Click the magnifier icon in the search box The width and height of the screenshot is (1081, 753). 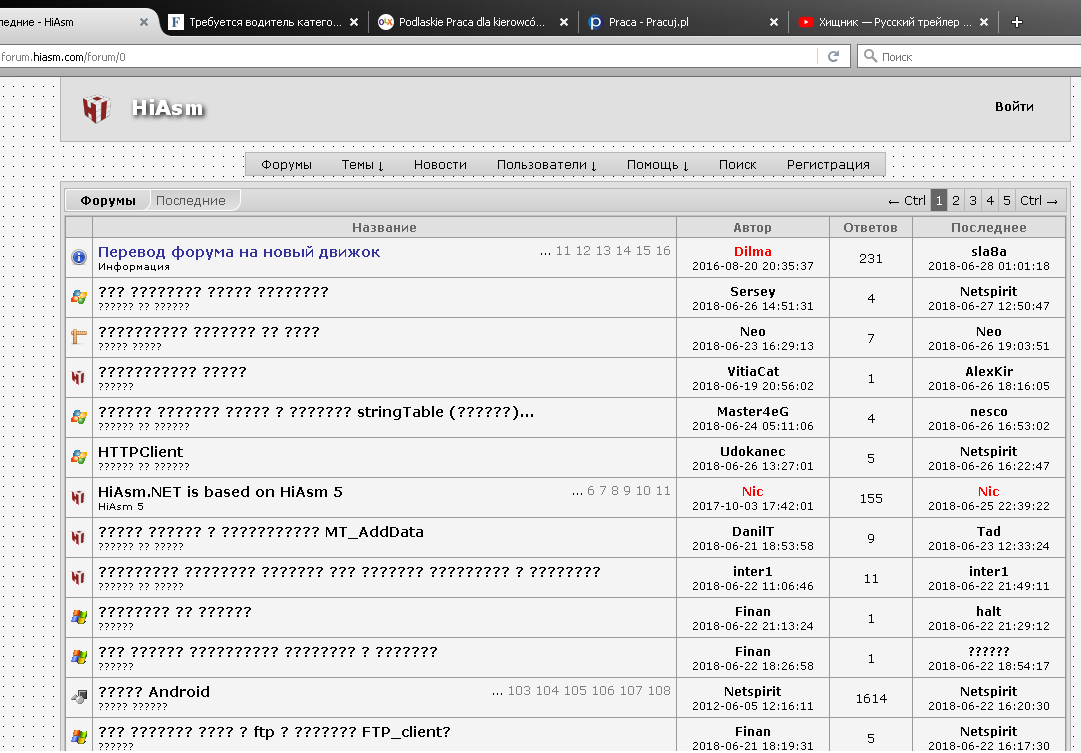[869, 57]
